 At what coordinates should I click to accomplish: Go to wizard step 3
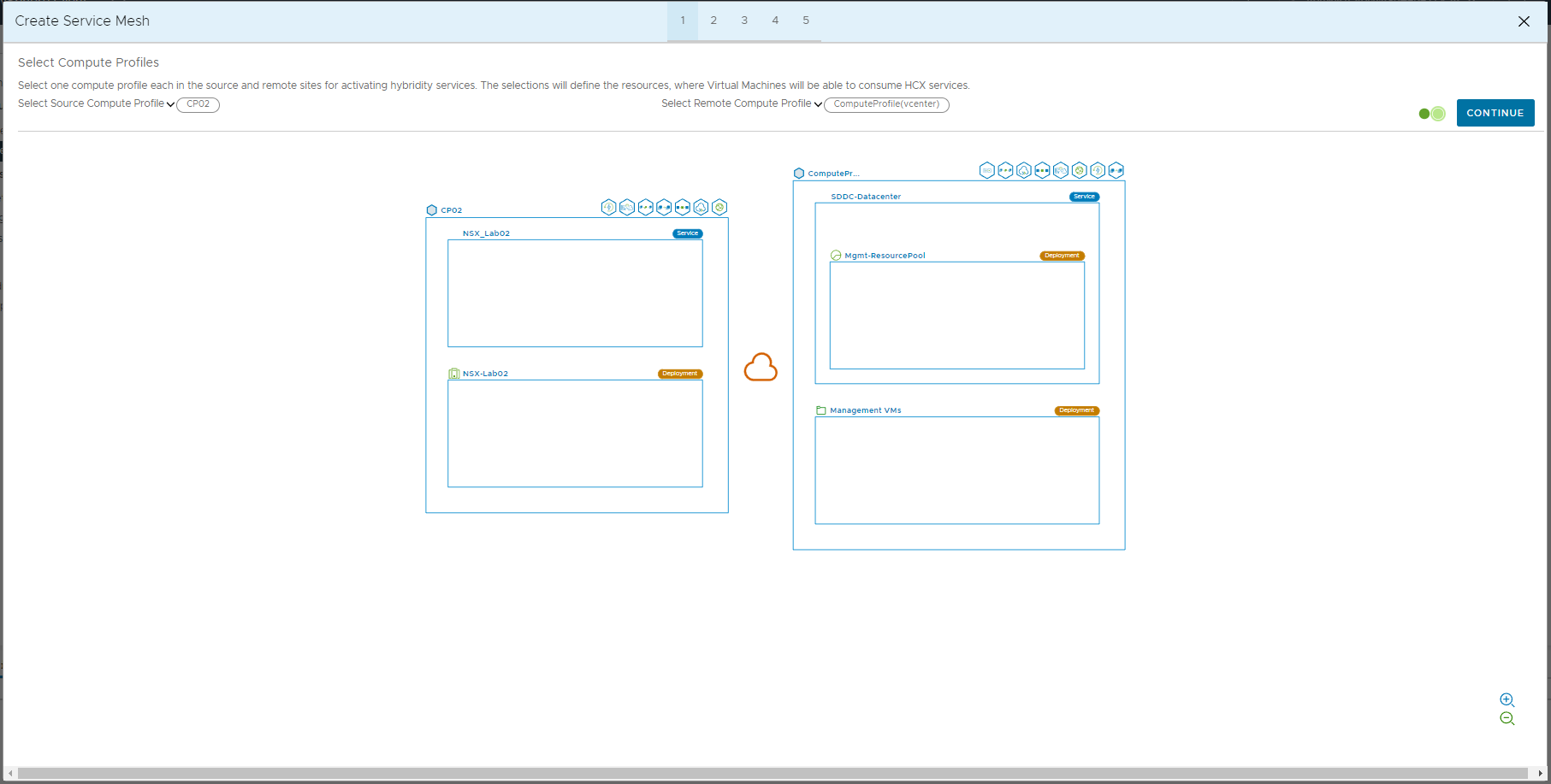click(x=744, y=21)
